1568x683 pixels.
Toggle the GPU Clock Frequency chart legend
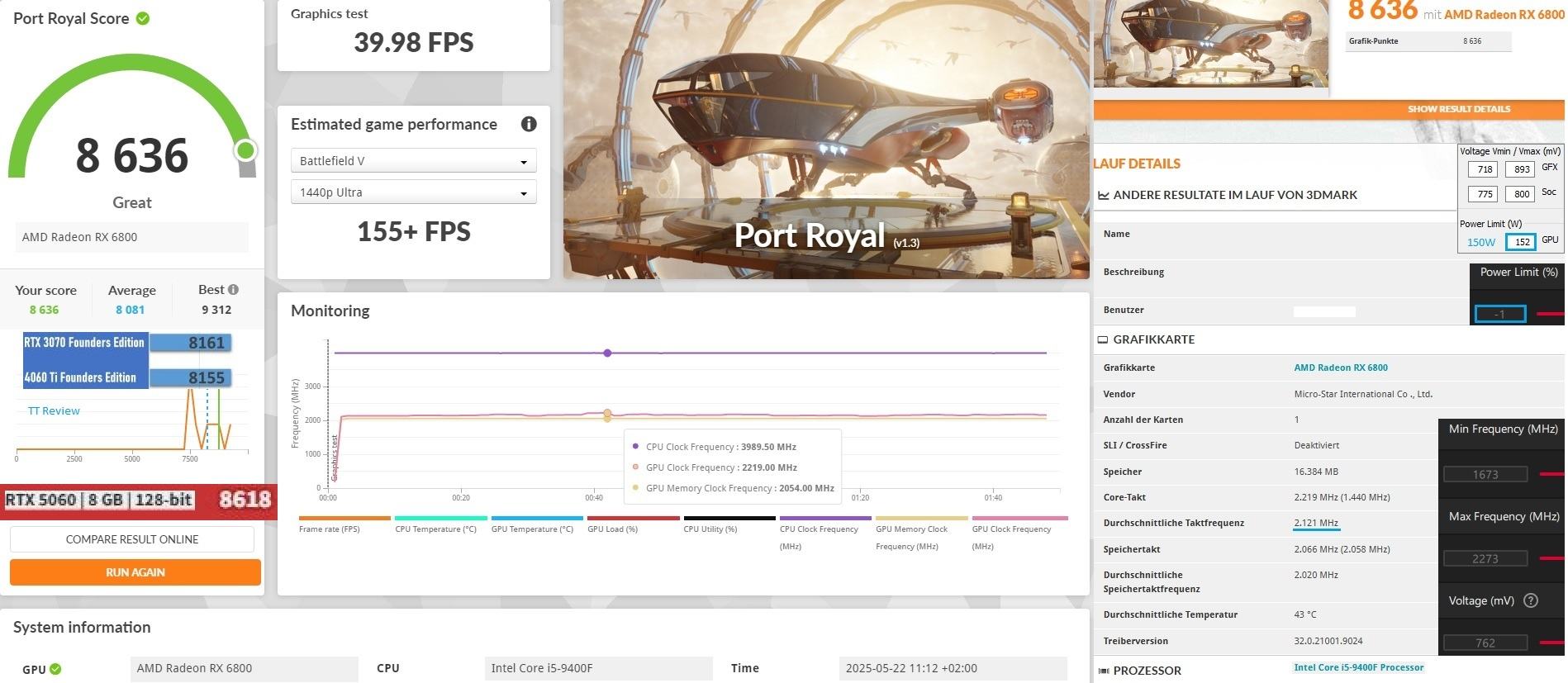[1018, 534]
